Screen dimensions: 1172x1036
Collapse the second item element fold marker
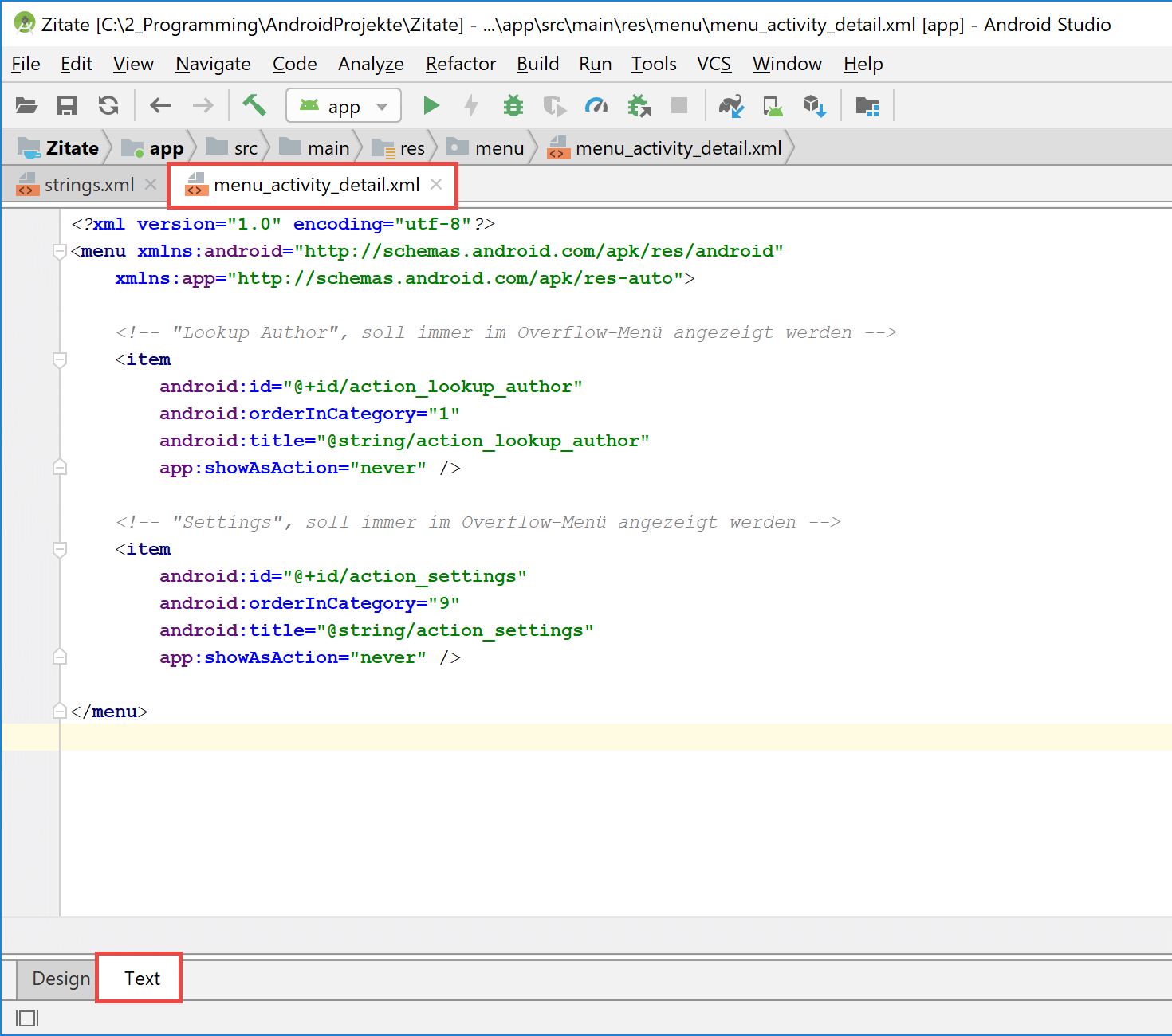[59, 550]
